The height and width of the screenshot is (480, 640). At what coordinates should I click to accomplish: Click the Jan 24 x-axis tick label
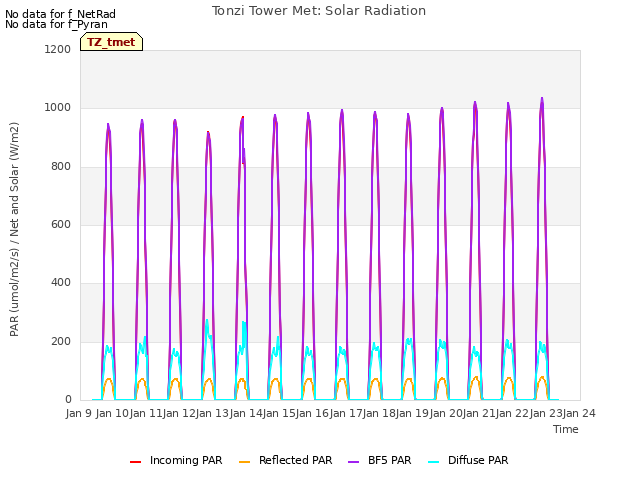coord(579,413)
